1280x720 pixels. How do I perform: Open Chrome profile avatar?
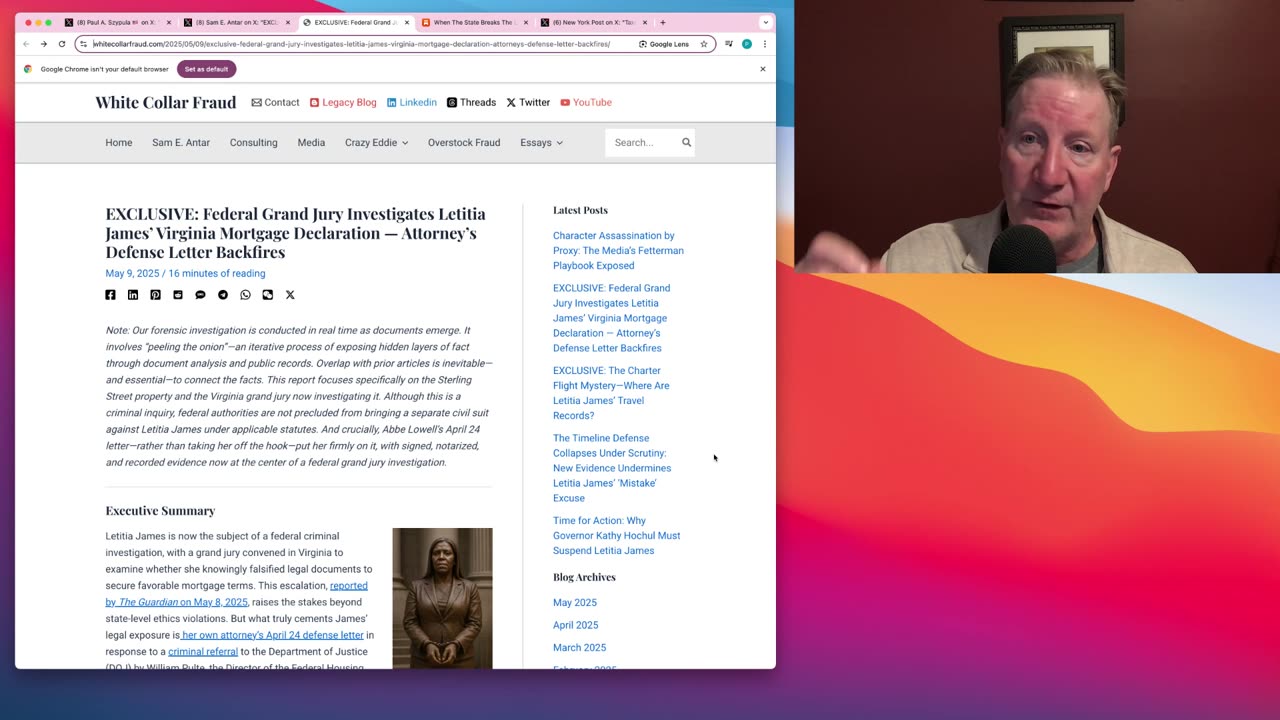(x=747, y=44)
